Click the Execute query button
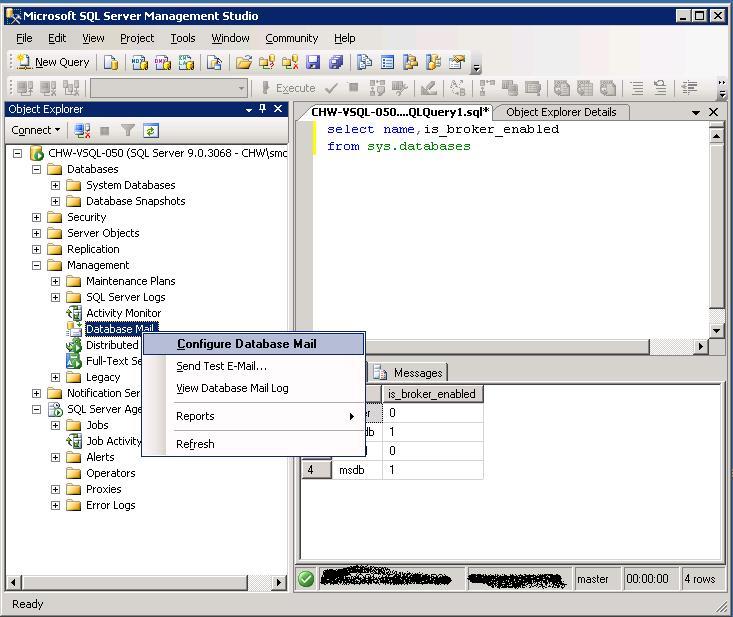This screenshot has height=617, width=733. [288, 88]
